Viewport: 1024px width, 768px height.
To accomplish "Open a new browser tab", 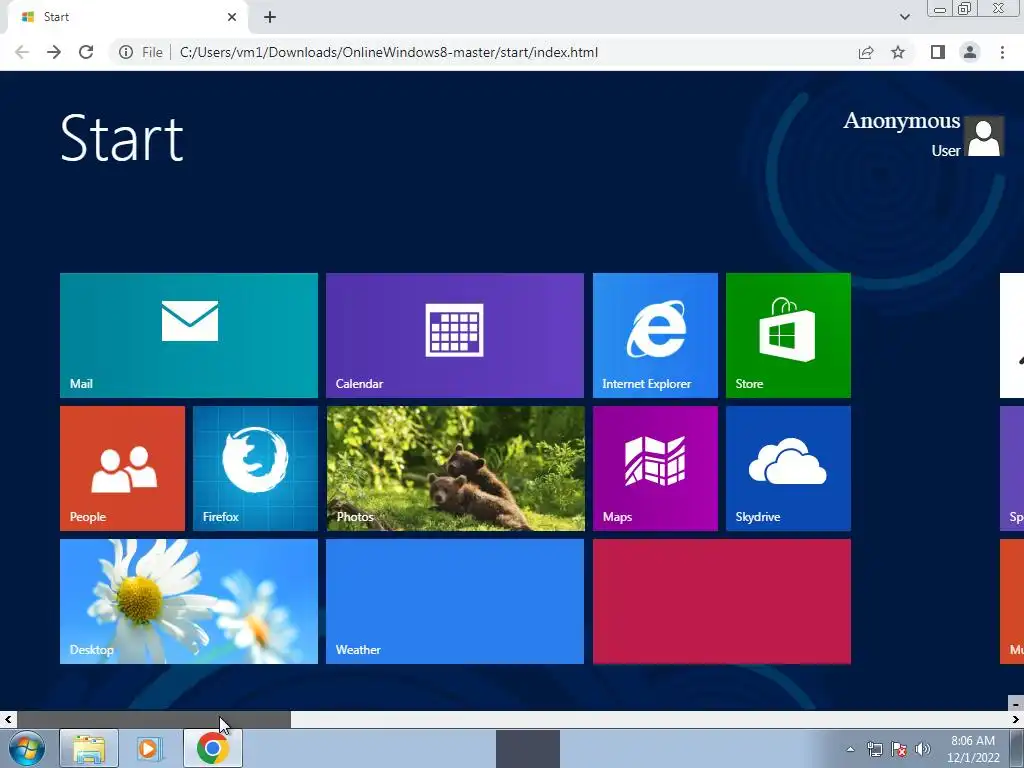I will [270, 17].
